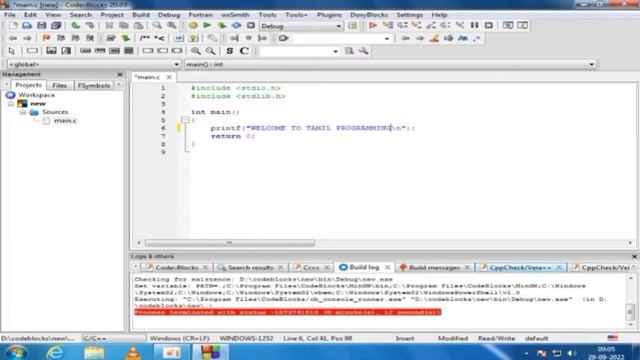Abort the current build

pyautogui.click(x=251, y=26)
